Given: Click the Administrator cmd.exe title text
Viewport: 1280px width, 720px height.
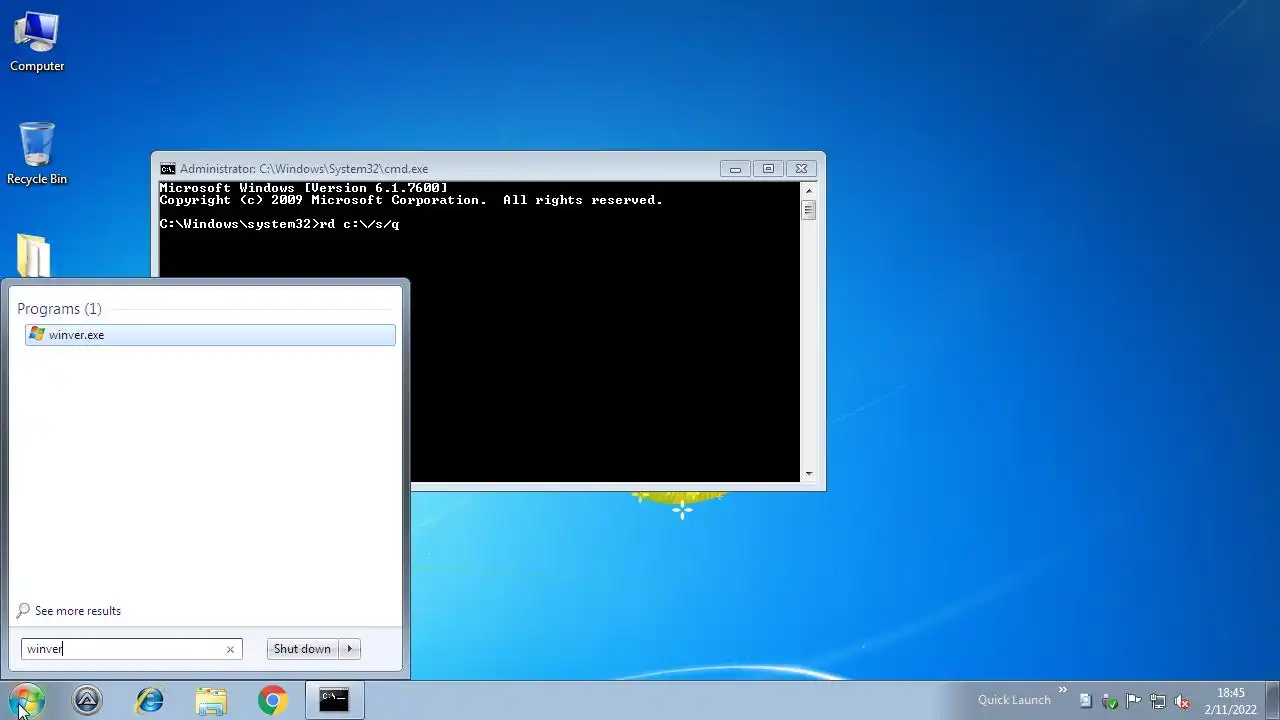Looking at the screenshot, I should pyautogui.click(x=304, y=169).
